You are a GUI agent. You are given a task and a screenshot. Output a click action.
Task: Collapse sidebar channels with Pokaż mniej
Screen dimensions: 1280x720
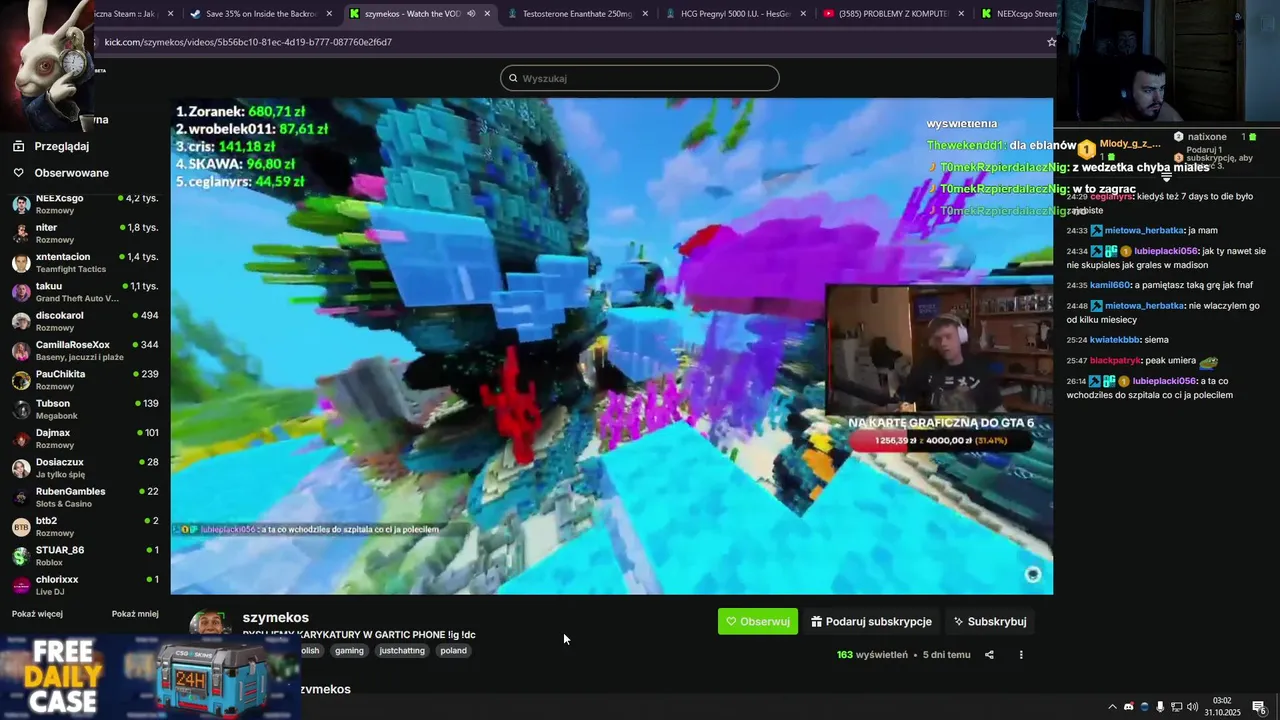pos(135,614)
